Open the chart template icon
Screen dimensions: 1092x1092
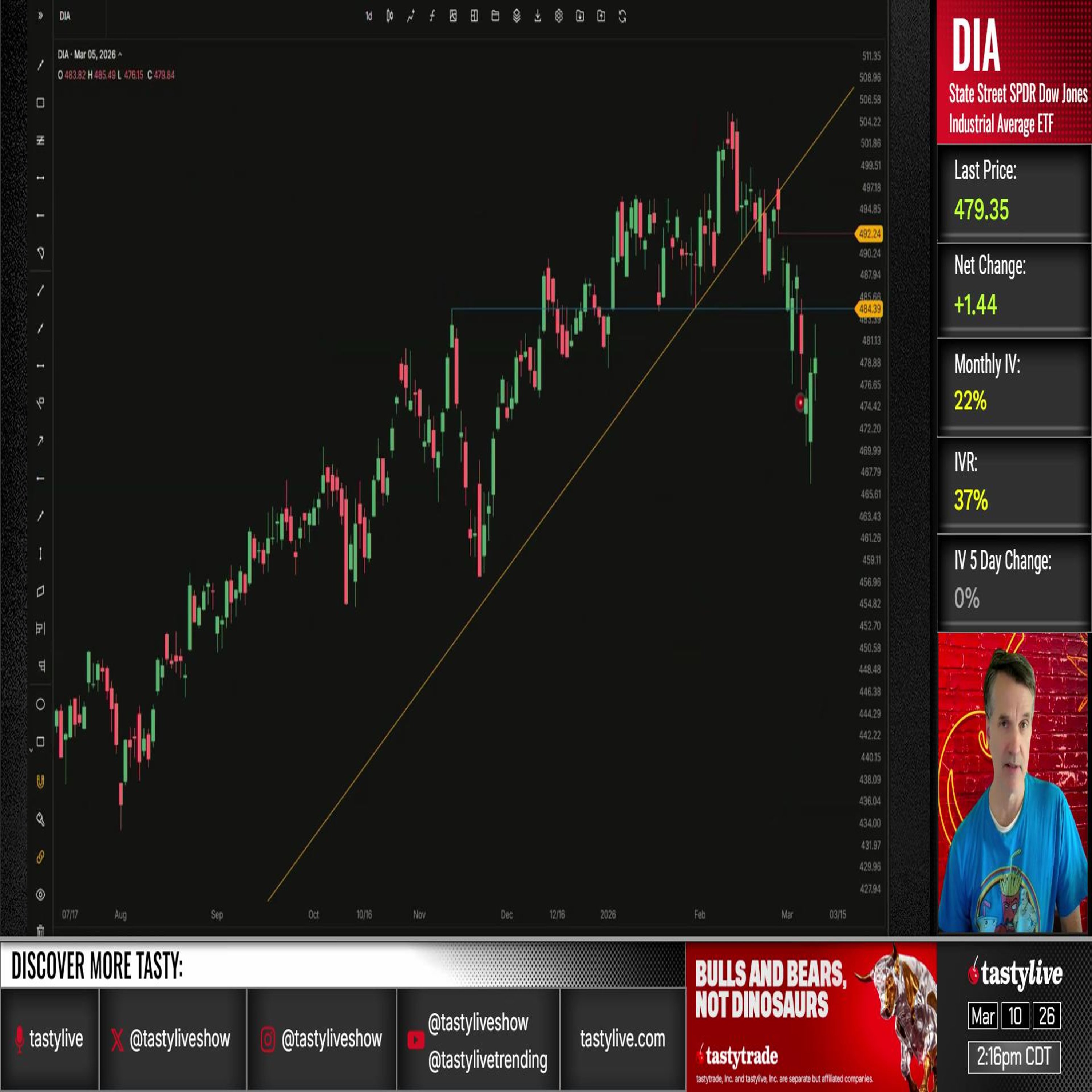coord(453,16)
